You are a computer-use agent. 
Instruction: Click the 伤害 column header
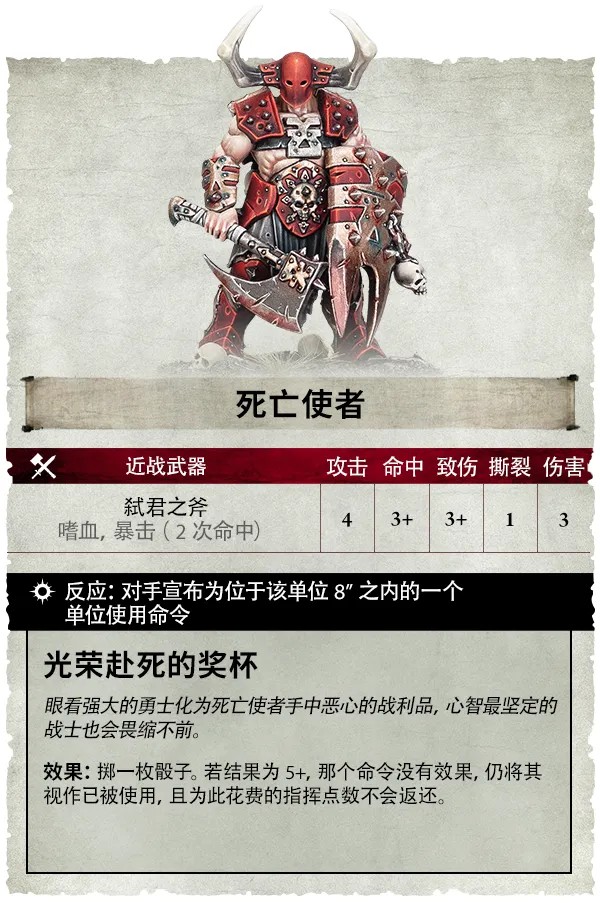(x=564, y=467)
